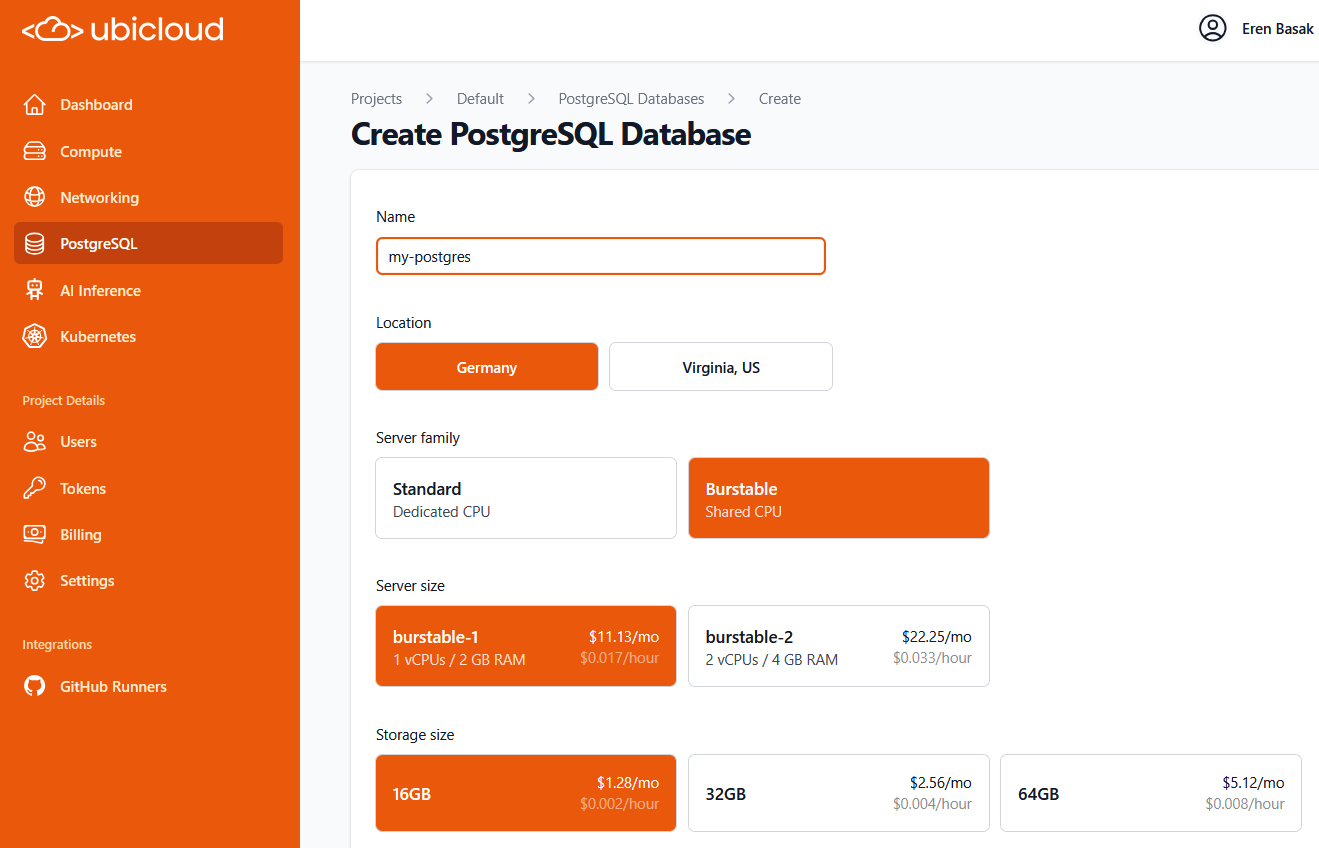Select Virginia, US location
Image resolution: width=1319 pixels, height=848 pixels.
721,367
